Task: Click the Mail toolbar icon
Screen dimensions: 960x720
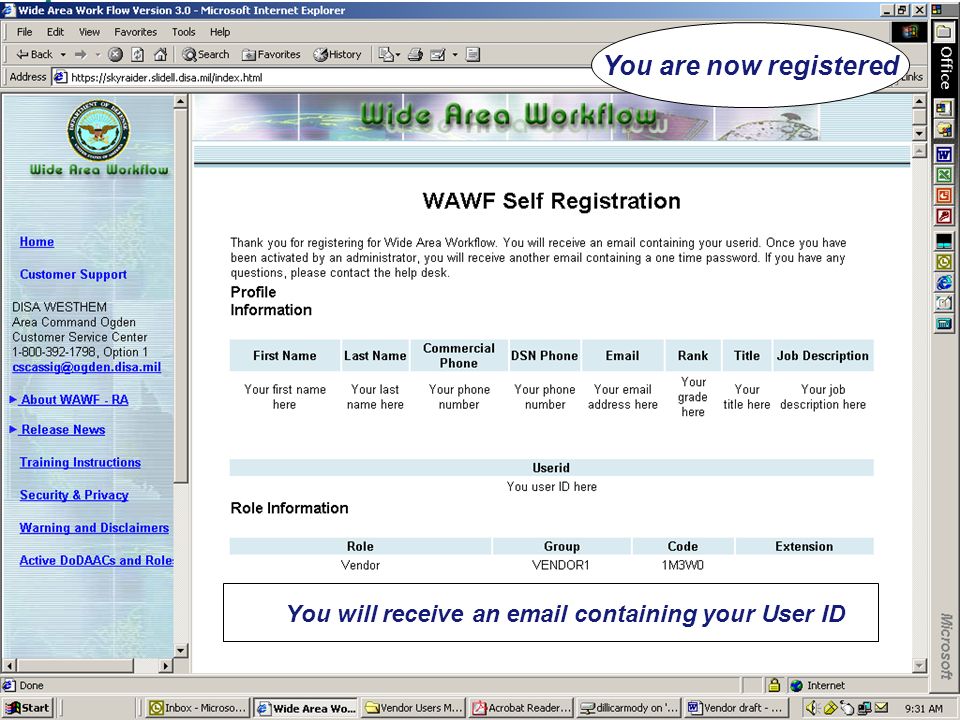Action: (386, 54)
